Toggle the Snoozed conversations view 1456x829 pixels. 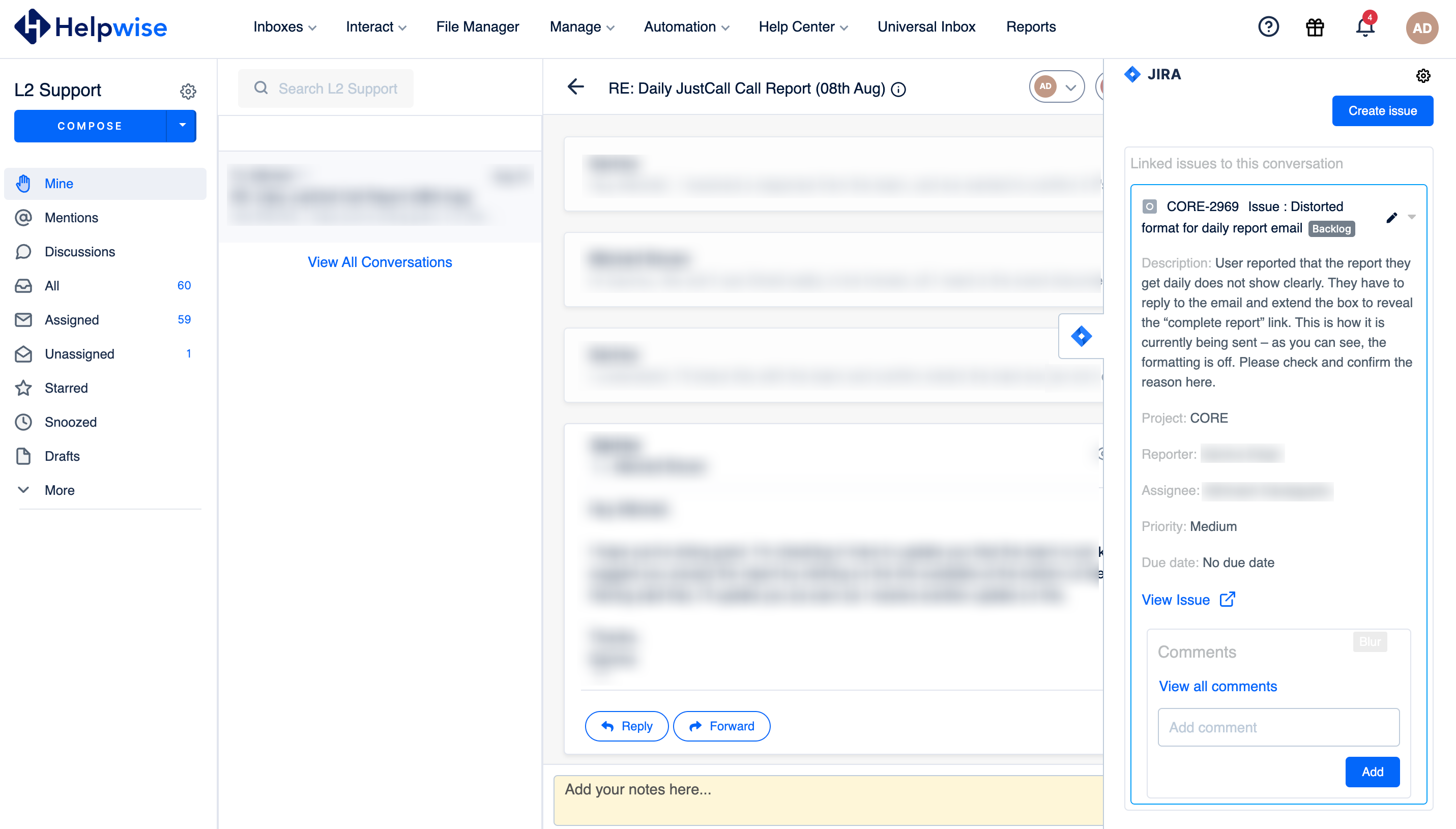coord(70,422)
